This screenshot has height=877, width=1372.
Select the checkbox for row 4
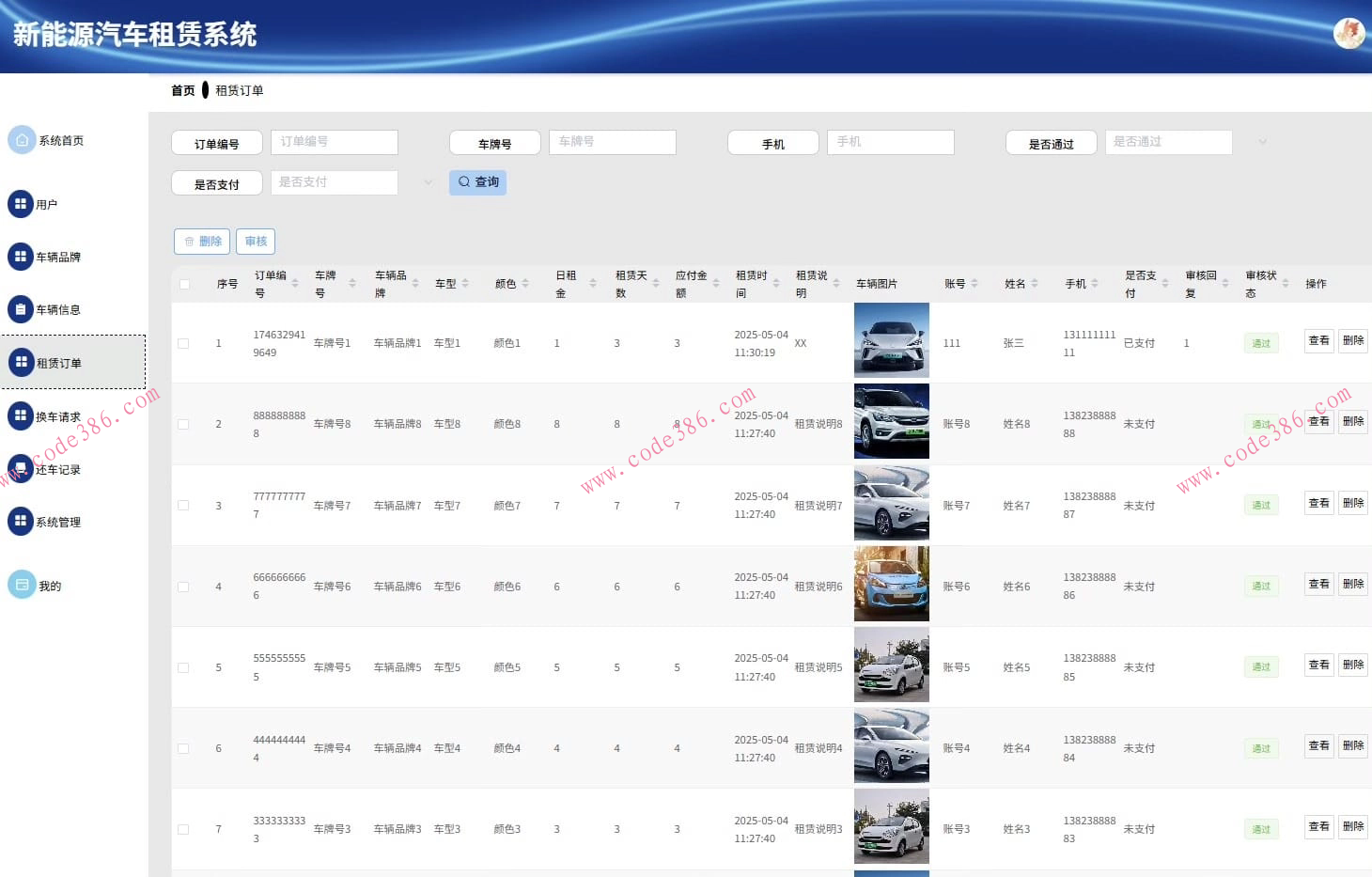184,587
